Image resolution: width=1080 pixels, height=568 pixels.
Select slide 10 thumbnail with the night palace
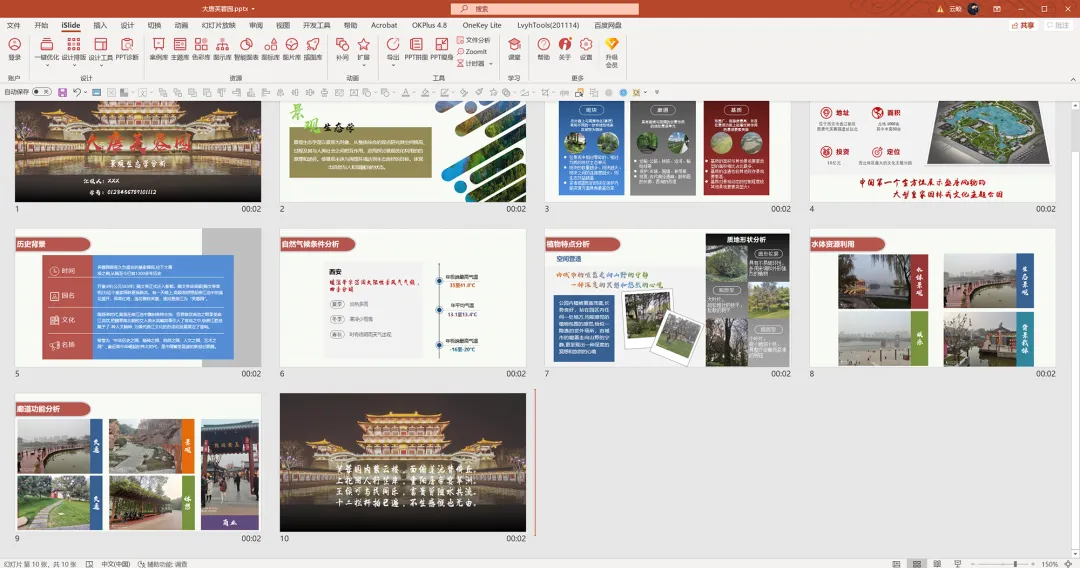coord(403,462)
